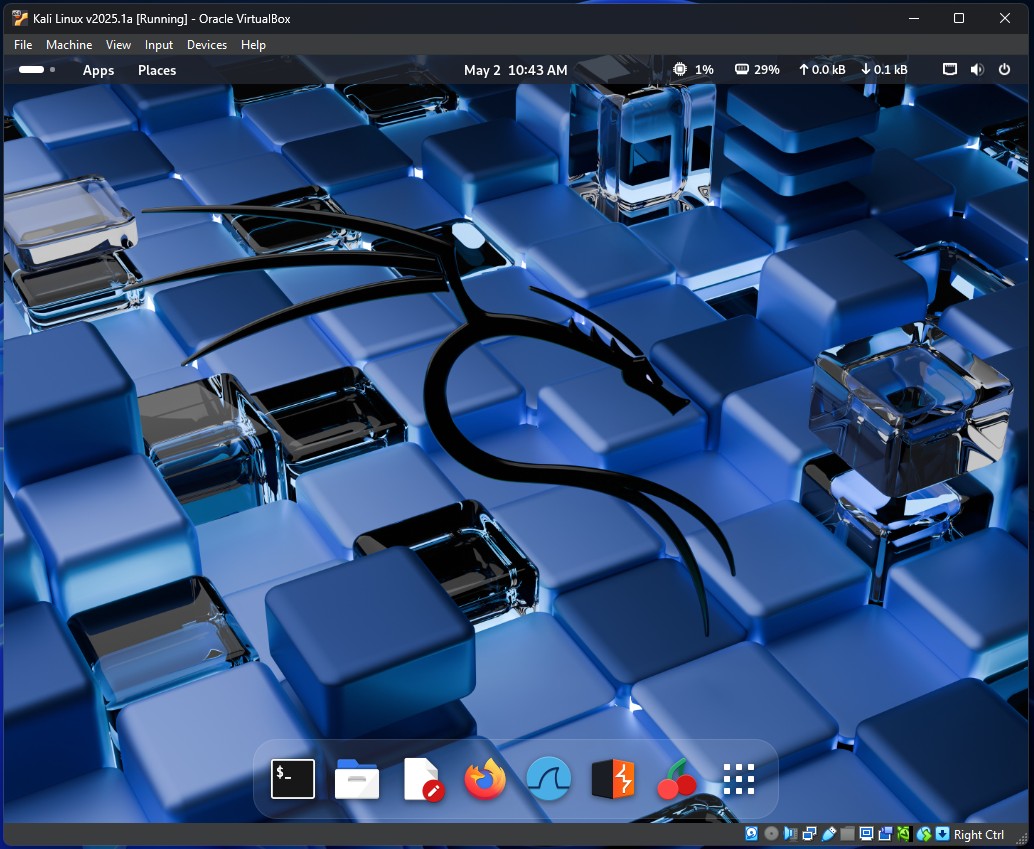Image resolution: width=1034 pixels, height=849 pixels.
Task: Launch the Files manager in the dock
Action: (357, 779)
